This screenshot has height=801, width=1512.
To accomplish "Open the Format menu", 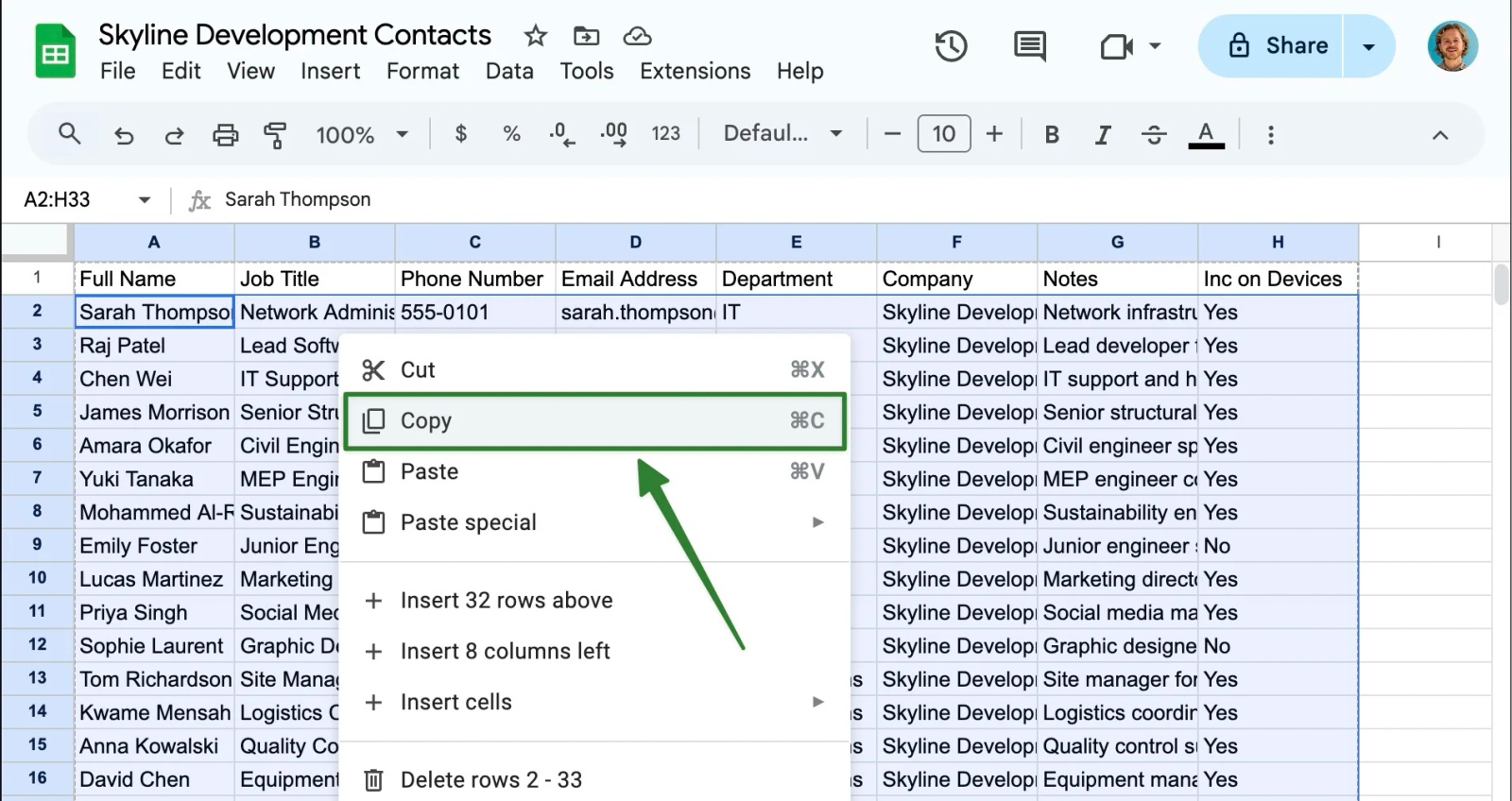I will [x=422, y=71].
